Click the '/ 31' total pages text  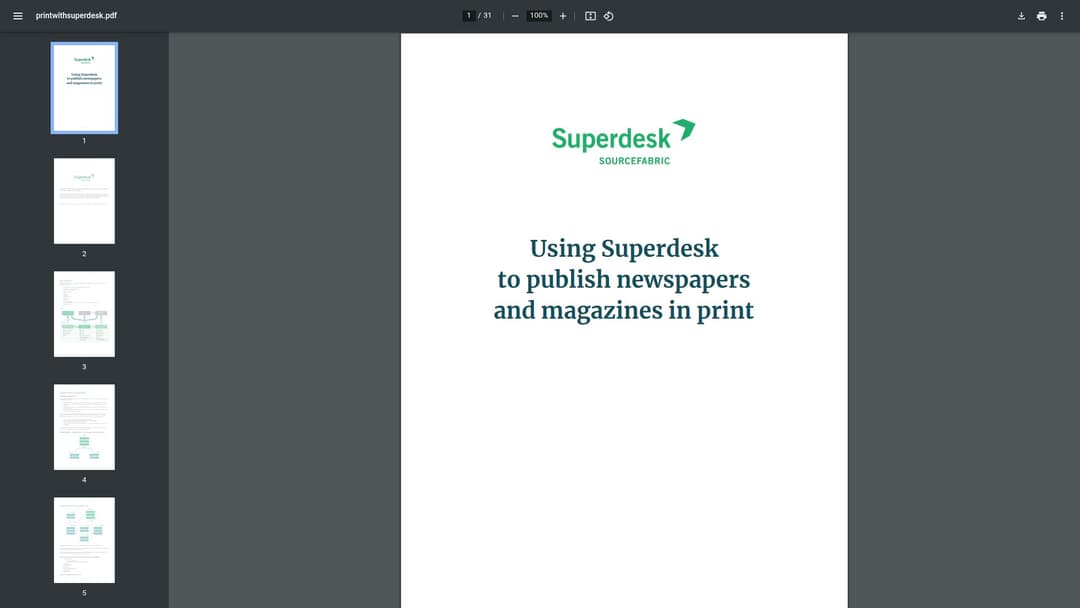point(485,16)
